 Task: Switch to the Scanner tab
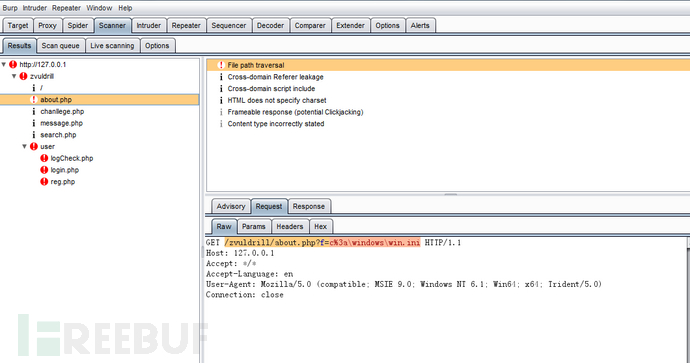tap(112, 26)
